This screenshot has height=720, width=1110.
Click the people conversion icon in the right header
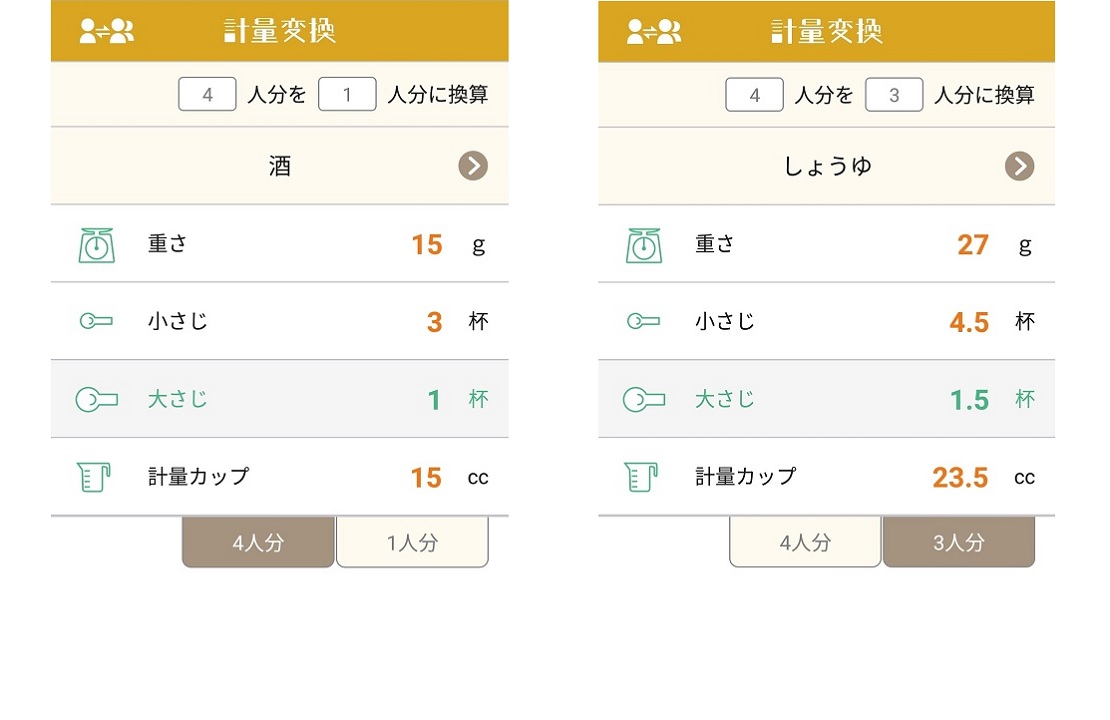[x=653, y=31]
